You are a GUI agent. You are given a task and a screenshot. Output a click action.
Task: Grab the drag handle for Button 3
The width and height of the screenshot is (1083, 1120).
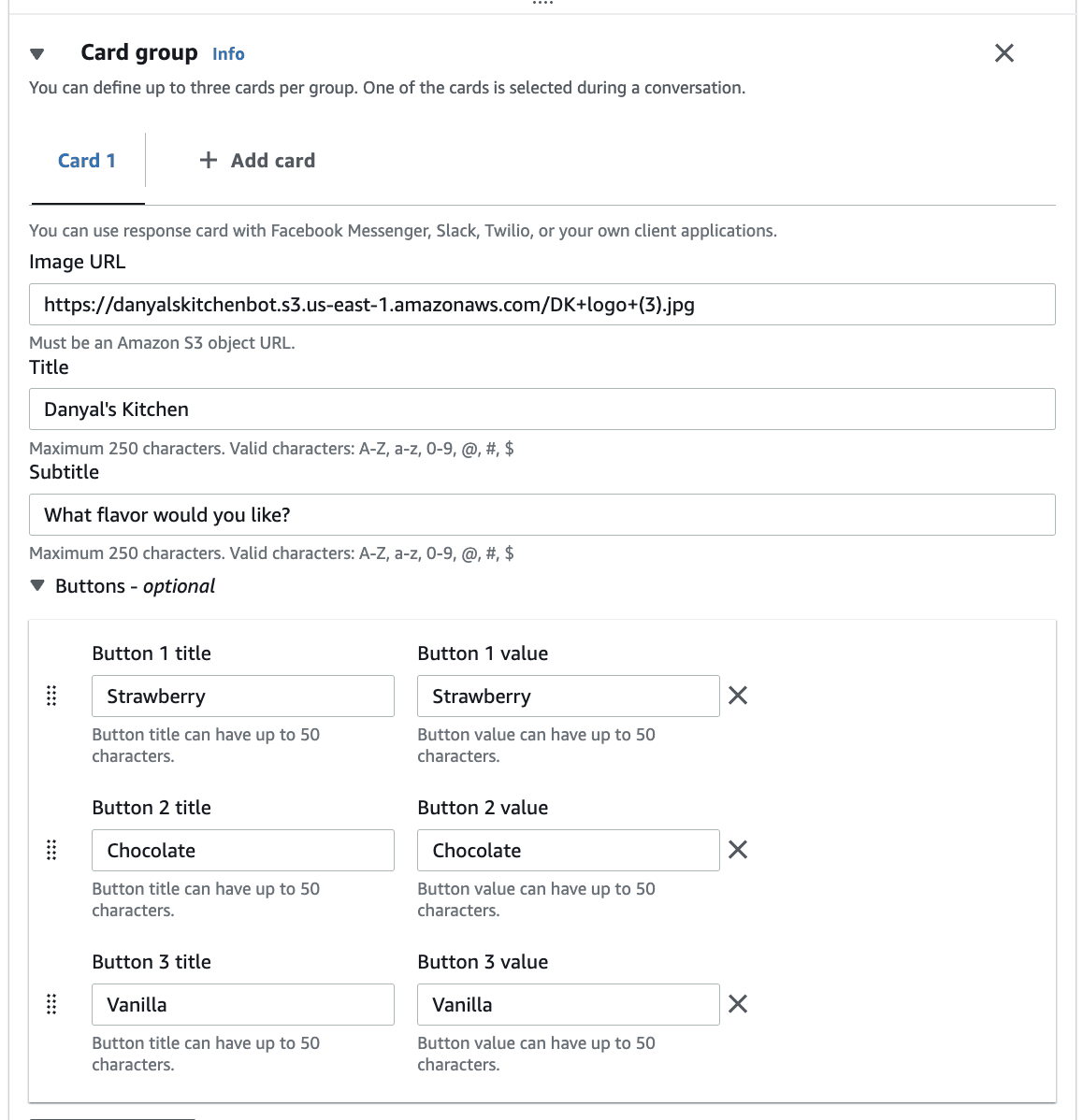click(x=51, y=1004)
